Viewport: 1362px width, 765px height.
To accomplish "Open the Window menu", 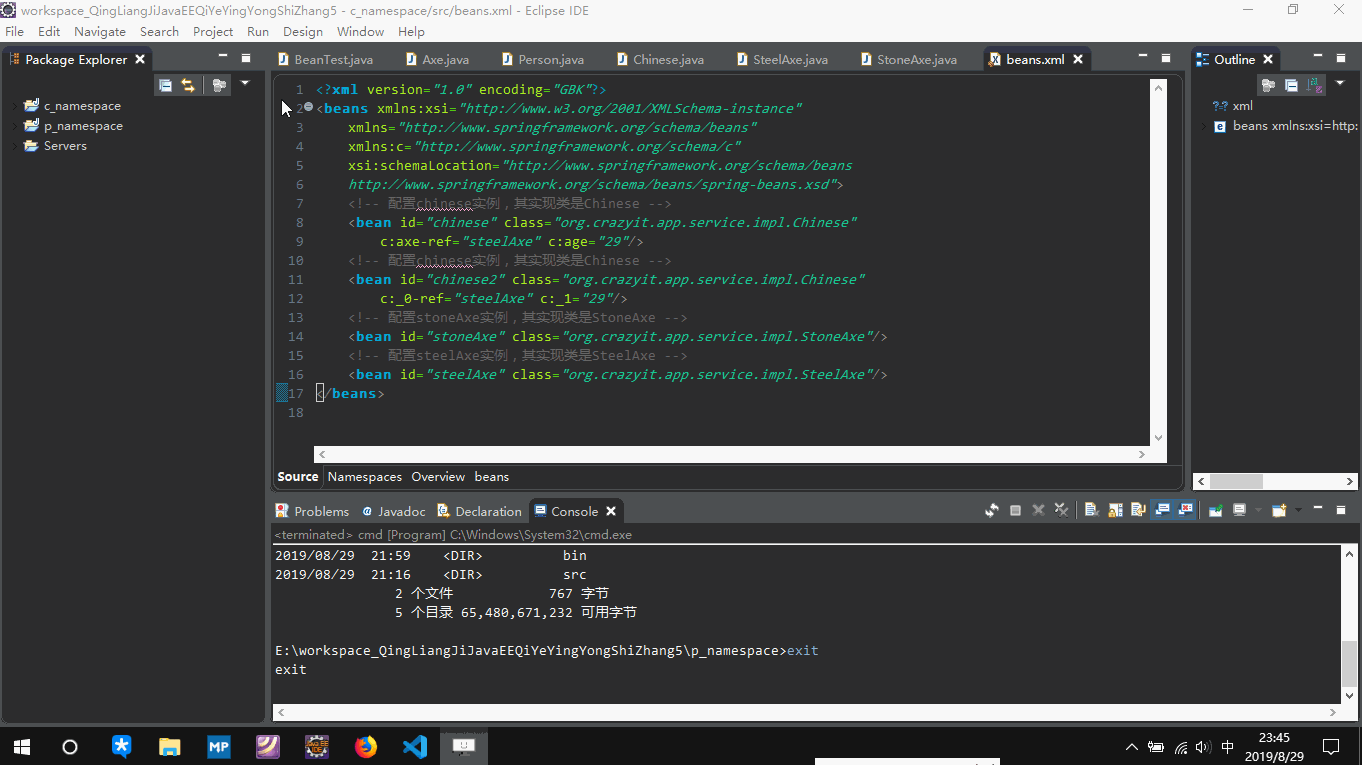I will (x=360, y=31).
